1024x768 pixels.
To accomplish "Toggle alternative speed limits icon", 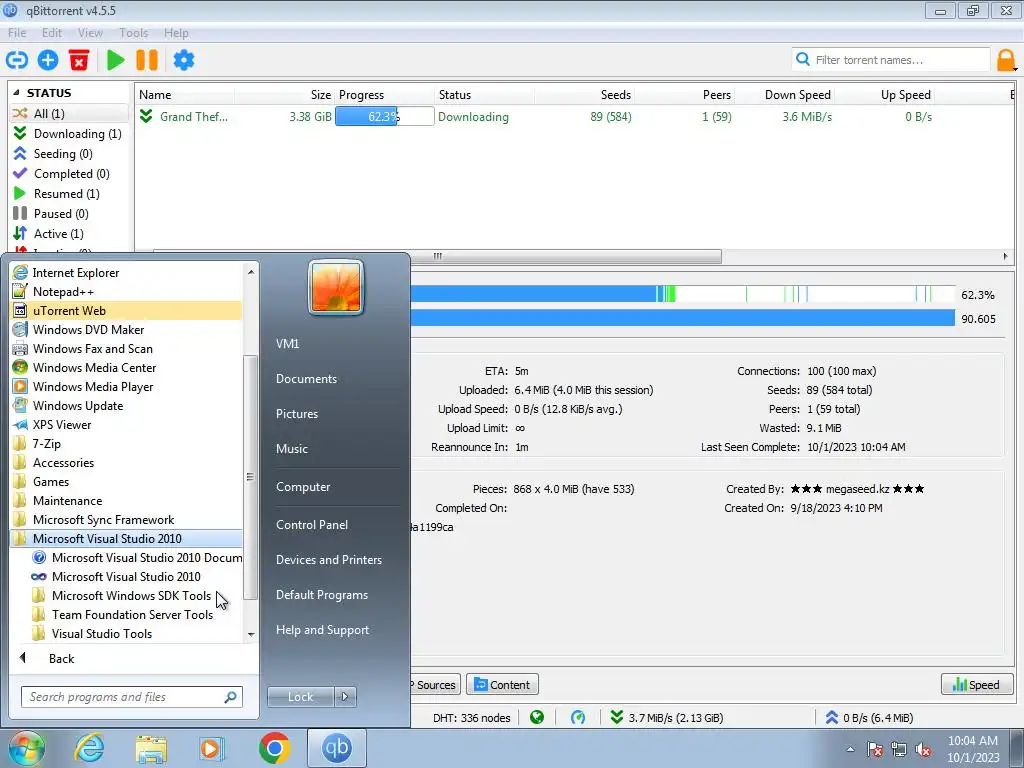I will pos(578,718).
